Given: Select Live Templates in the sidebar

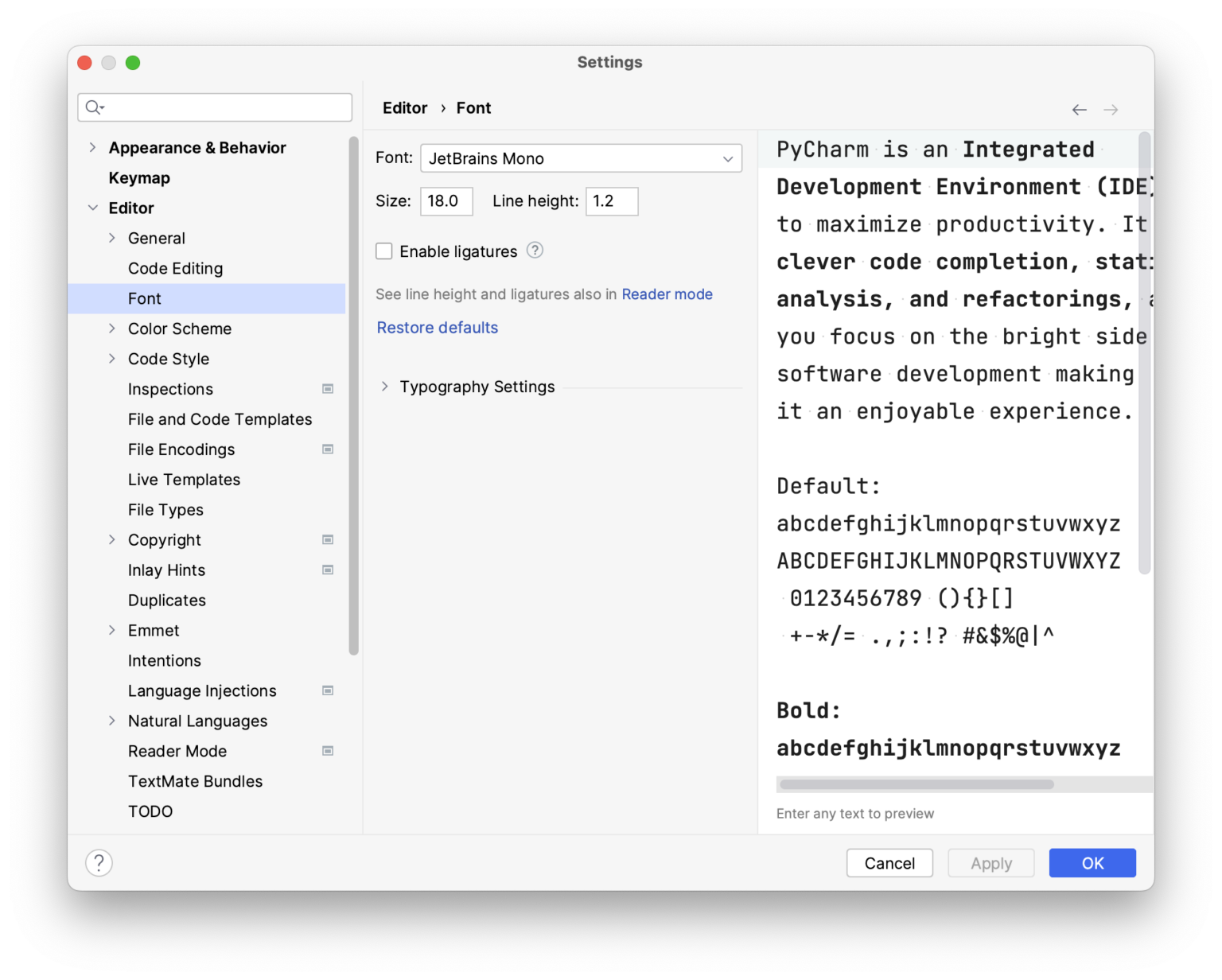Looking at the screenshot, I should pos(184,480).
